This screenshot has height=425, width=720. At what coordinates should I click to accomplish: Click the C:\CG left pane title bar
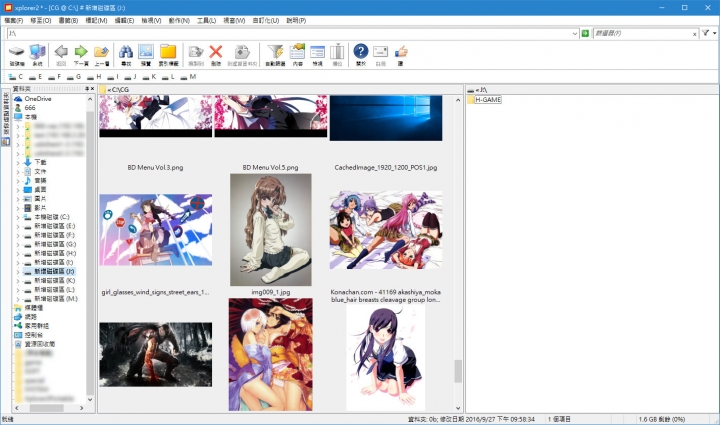[x=281, y=89]
